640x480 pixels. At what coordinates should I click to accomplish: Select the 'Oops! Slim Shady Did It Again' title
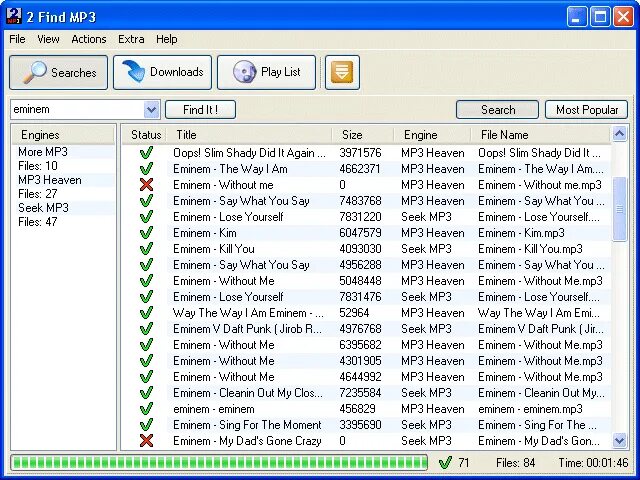249,153
